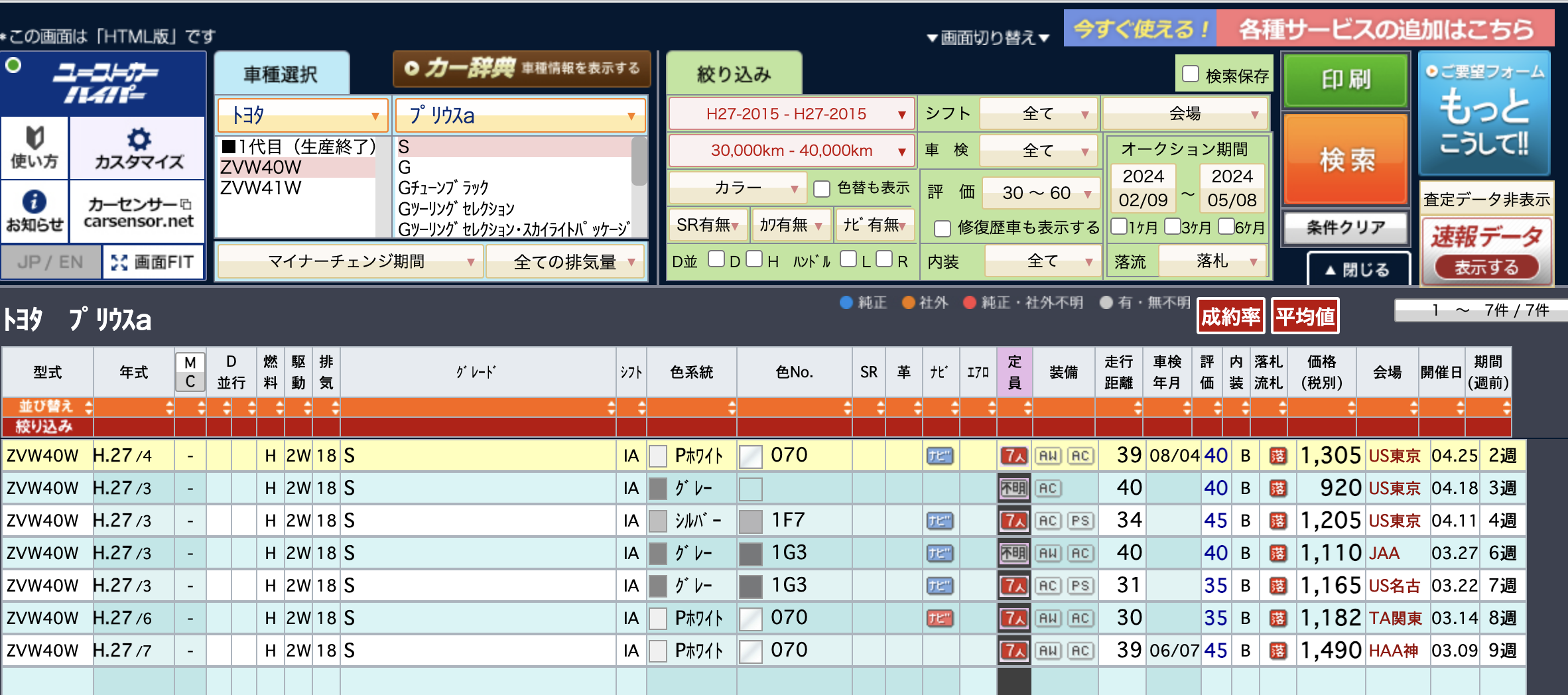Open the プリウスα model dropdown
1568x695 pixels.
coord(521,115)
